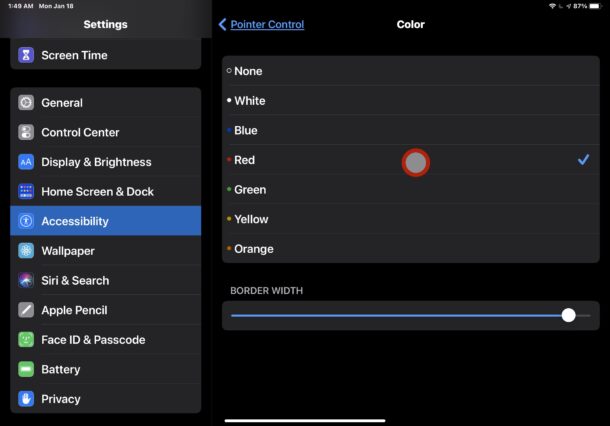Open the Pointer Control back link
This screenshot has width=610, height=426.
[267, 24]
